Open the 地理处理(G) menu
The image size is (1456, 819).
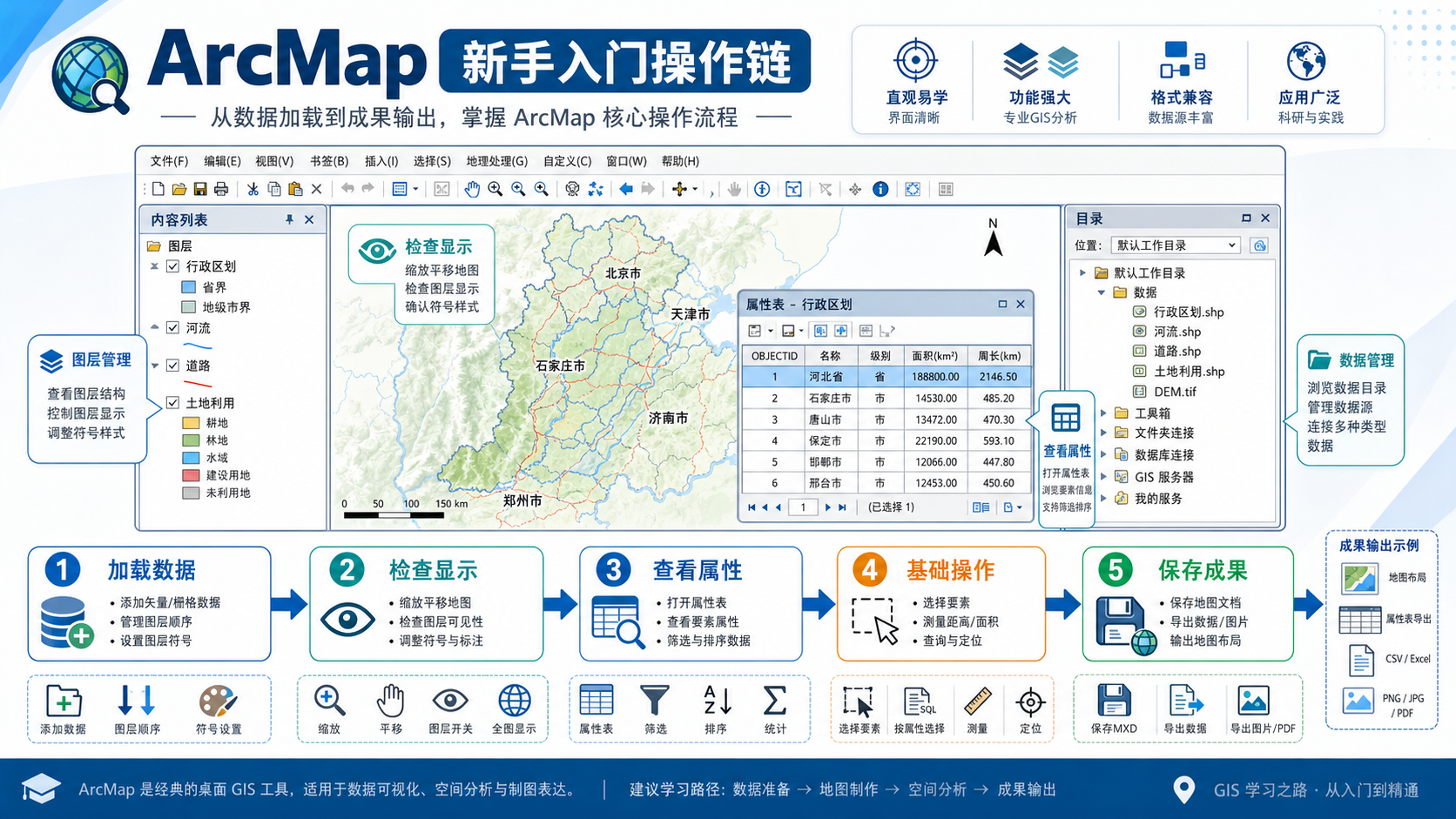pyautogui.click(x=496, y=161)
